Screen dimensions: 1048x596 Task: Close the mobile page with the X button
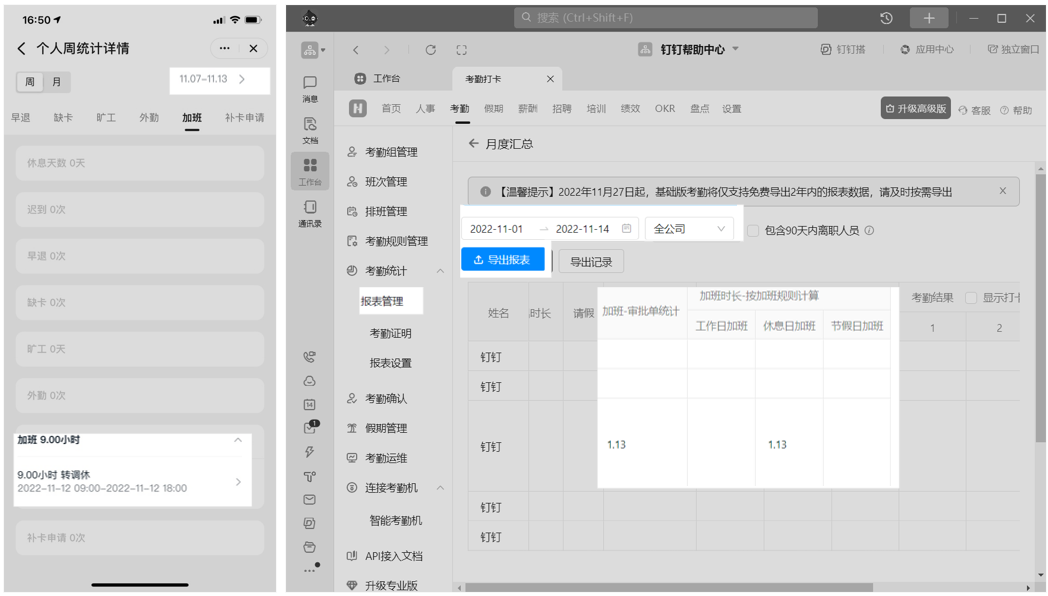pyautogui.click(x=253, y=48)
